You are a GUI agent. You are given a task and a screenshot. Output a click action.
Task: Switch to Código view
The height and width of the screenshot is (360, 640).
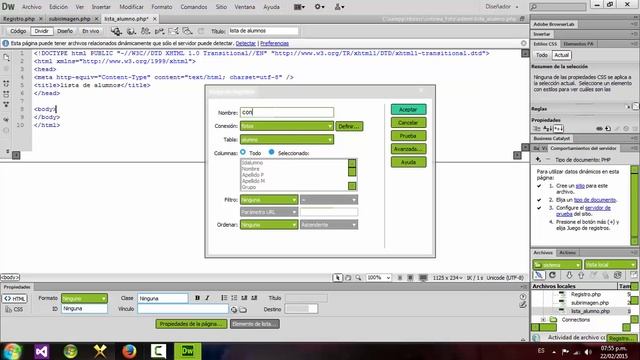click(18, 31)
